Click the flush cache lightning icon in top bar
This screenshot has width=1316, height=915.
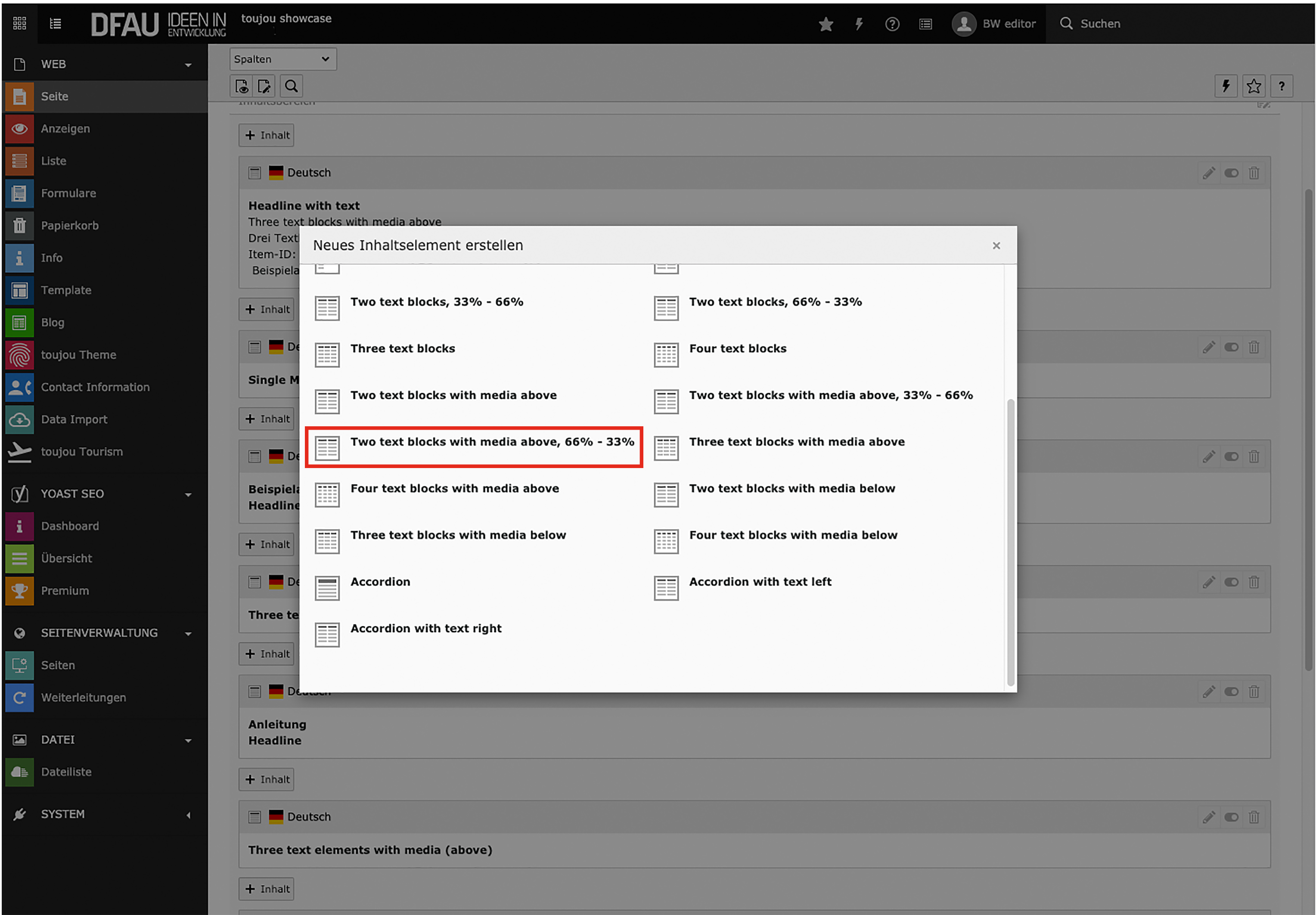click(x=859, y=24)
